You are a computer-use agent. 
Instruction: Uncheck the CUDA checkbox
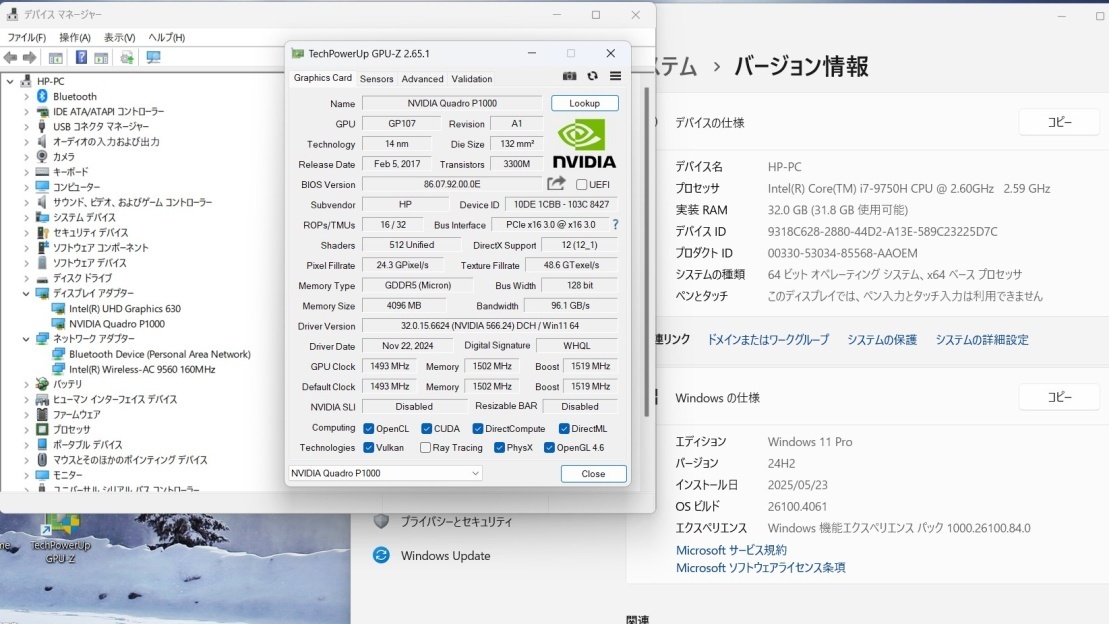[x=427, y=428]
